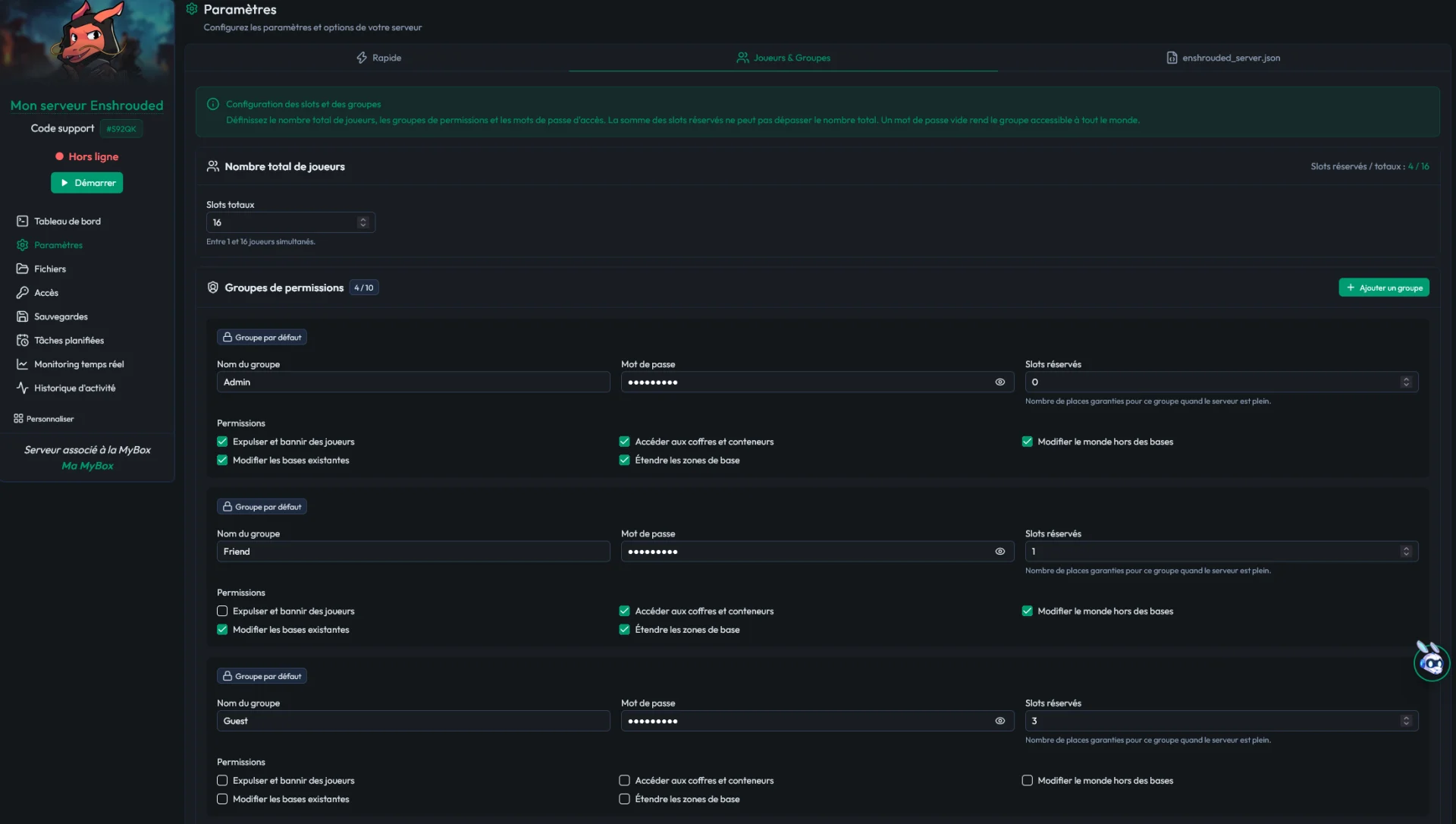Click the shield icon beside Groupes de permissions
This screenshot has width=1456, height=824.
coord(213,288)
